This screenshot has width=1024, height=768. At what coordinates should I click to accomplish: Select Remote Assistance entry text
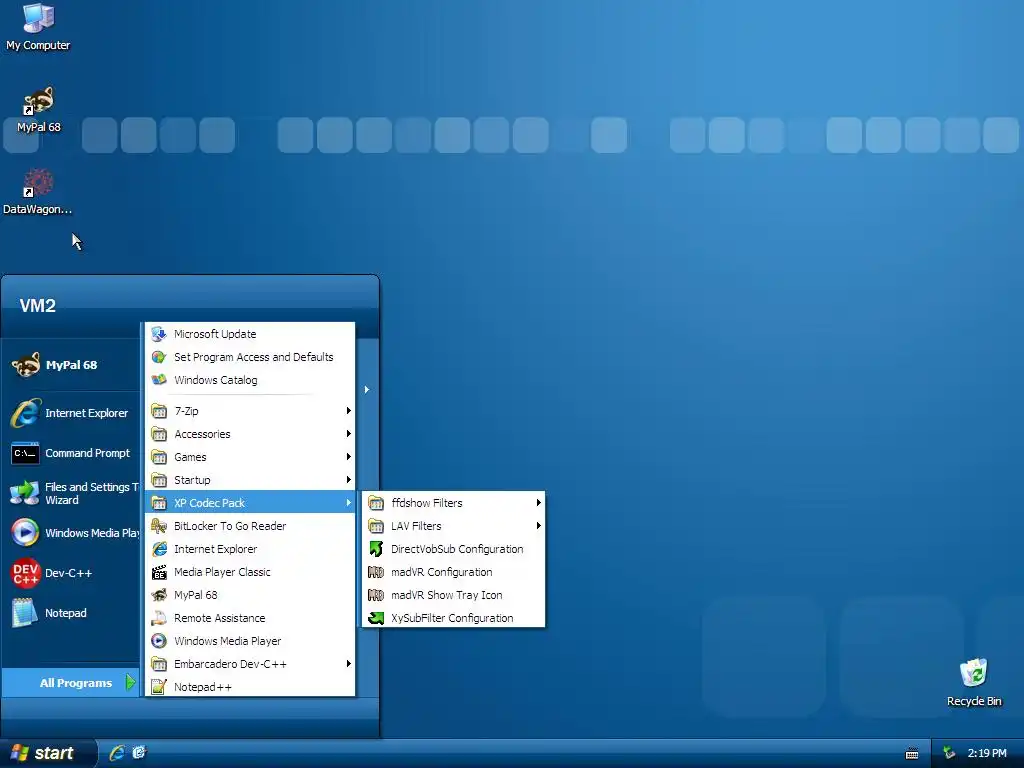pos(219,618)
